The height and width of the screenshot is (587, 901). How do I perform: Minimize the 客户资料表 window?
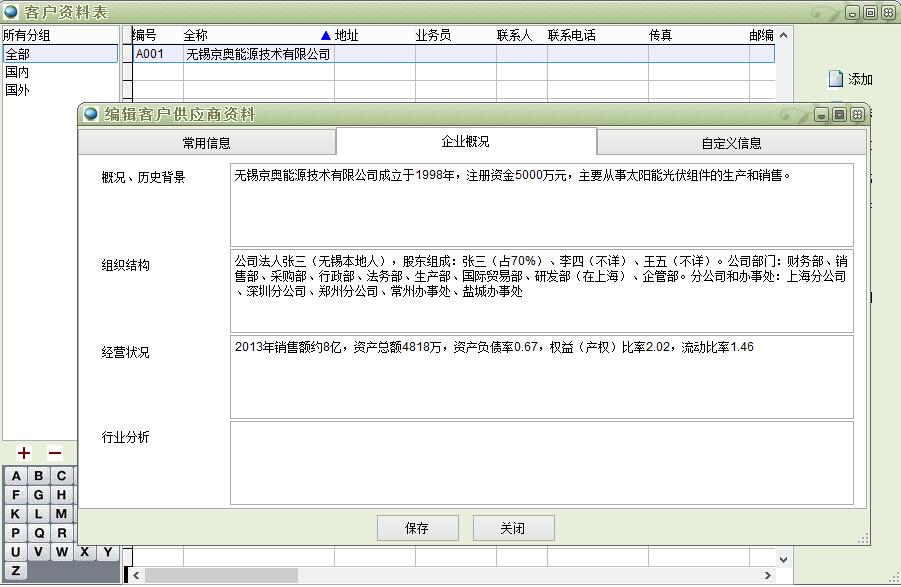pos(851,12)
